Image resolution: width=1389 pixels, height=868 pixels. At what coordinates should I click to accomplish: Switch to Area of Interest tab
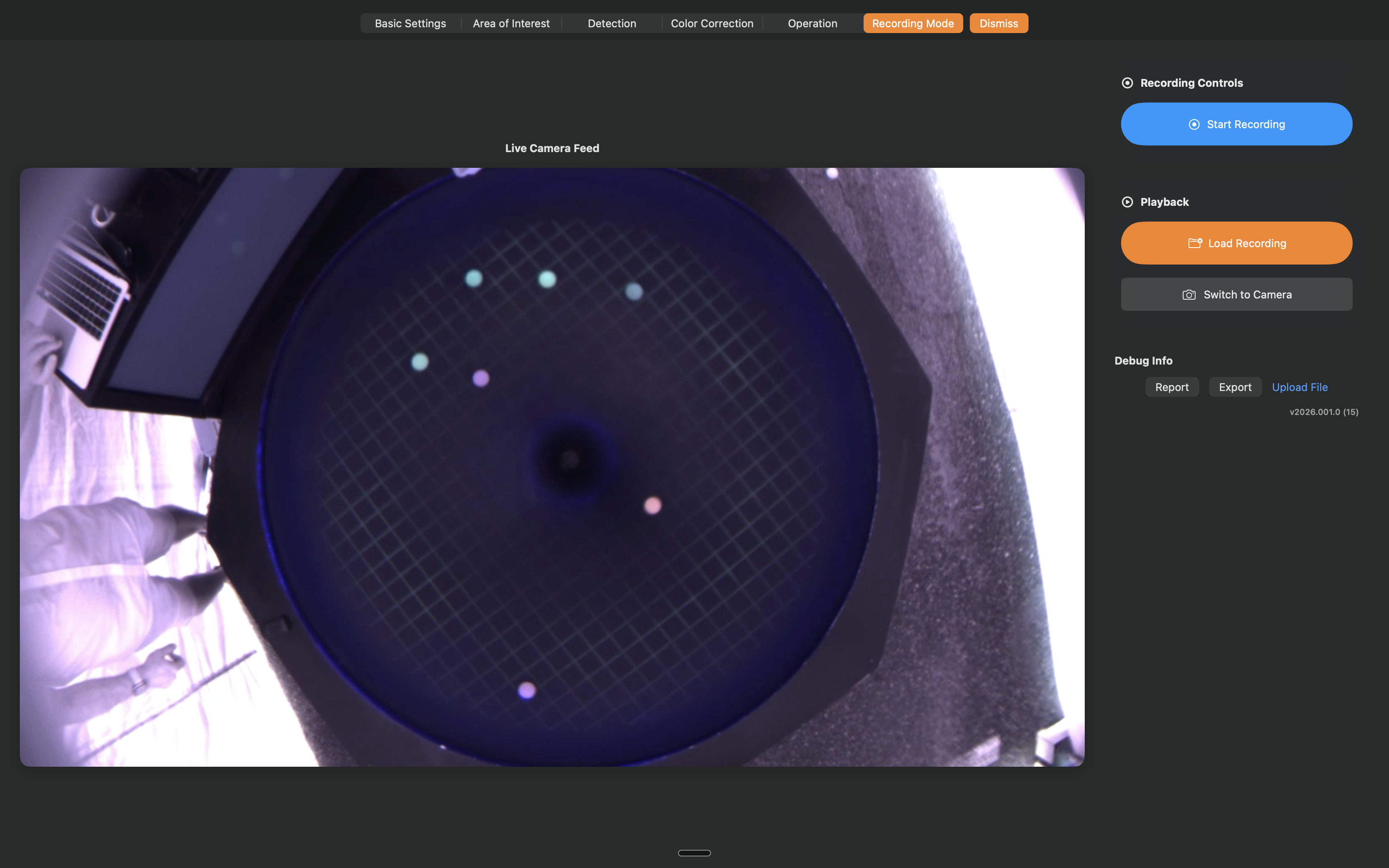pos(511,24)
